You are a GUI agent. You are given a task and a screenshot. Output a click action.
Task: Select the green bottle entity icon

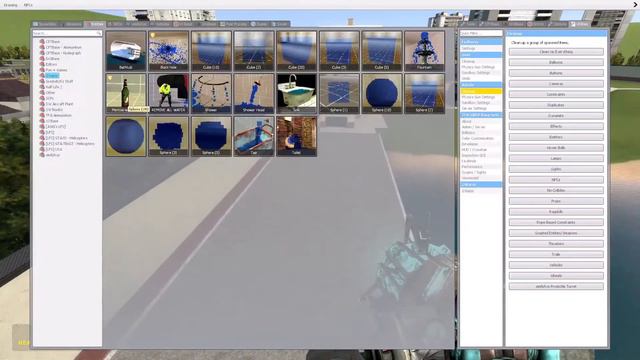pyautogui.click(x=126, y=93)
